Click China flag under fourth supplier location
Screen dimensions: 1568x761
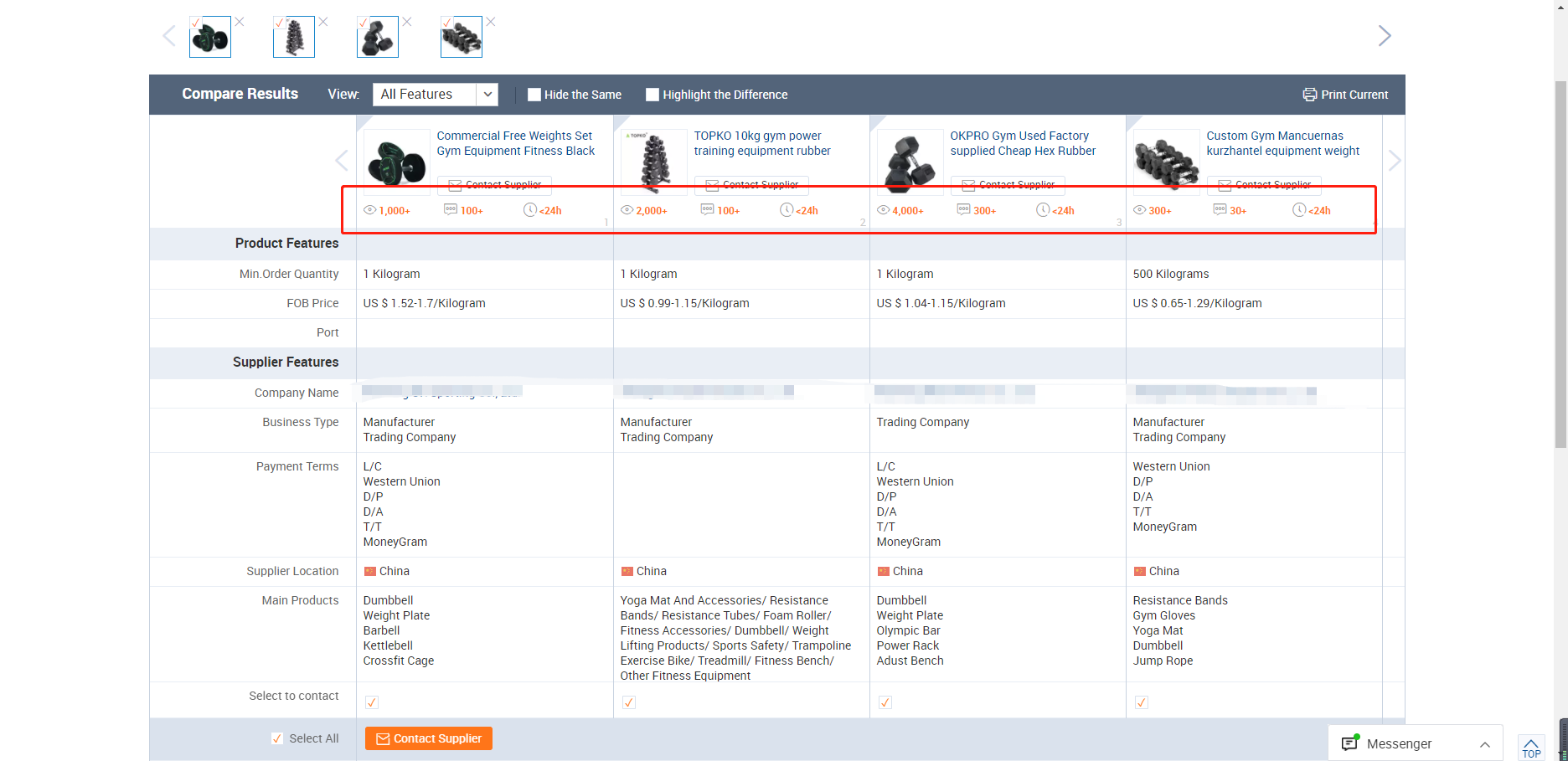[x=1140, y=572]
